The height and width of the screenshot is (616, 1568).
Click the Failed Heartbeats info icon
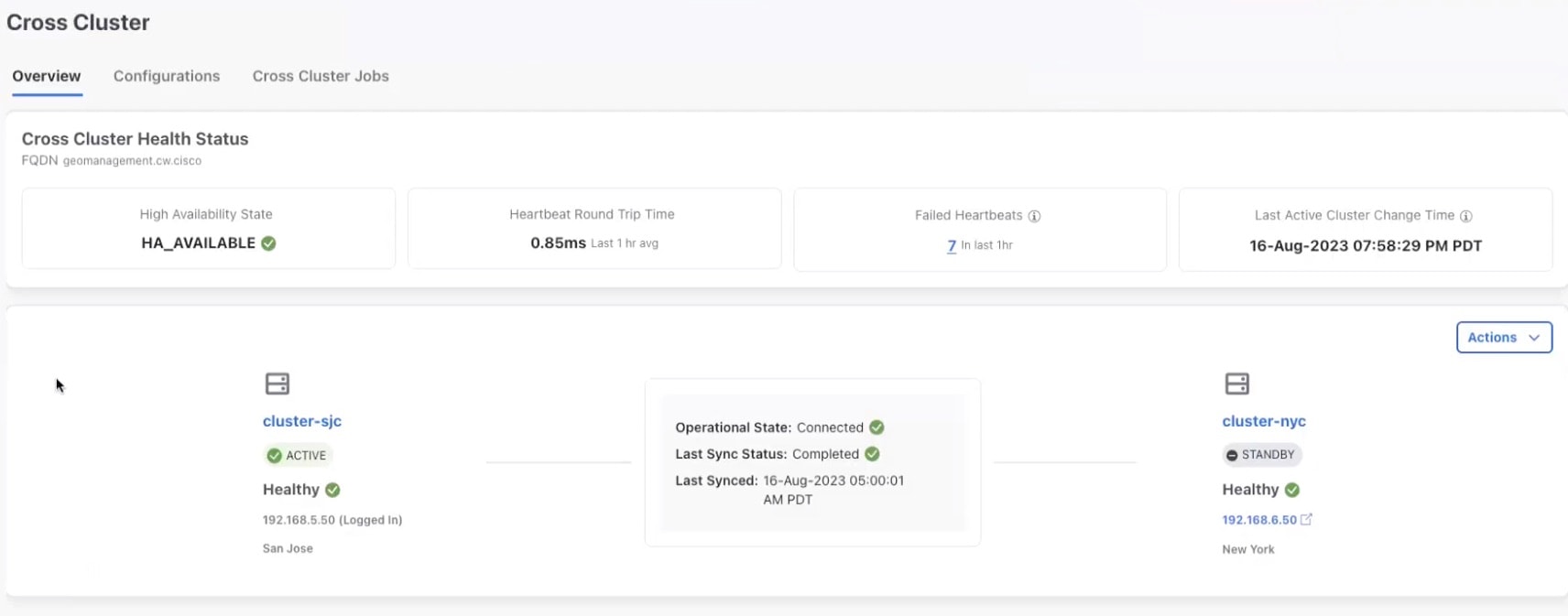click(x=1034, y=216)
